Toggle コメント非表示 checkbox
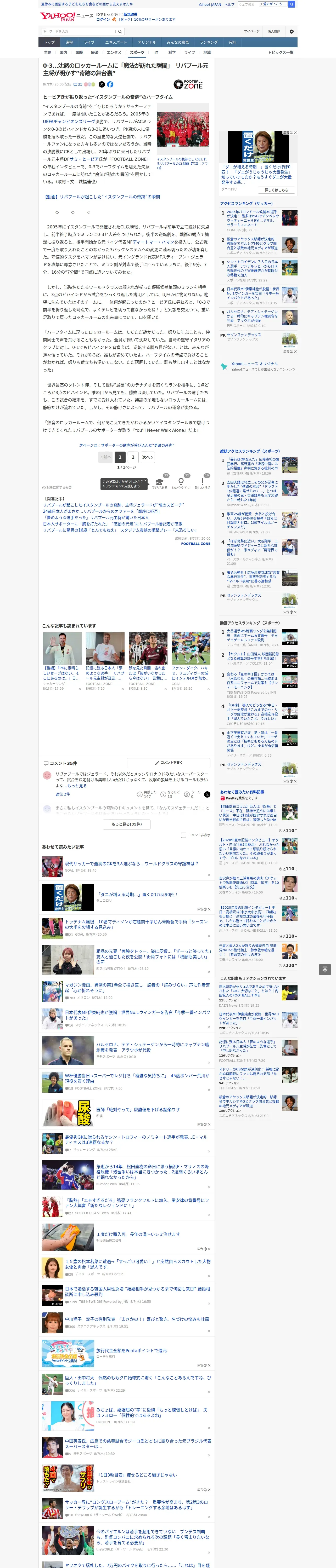The width and height of the screenshot is (336, 1568). (183, 835)
